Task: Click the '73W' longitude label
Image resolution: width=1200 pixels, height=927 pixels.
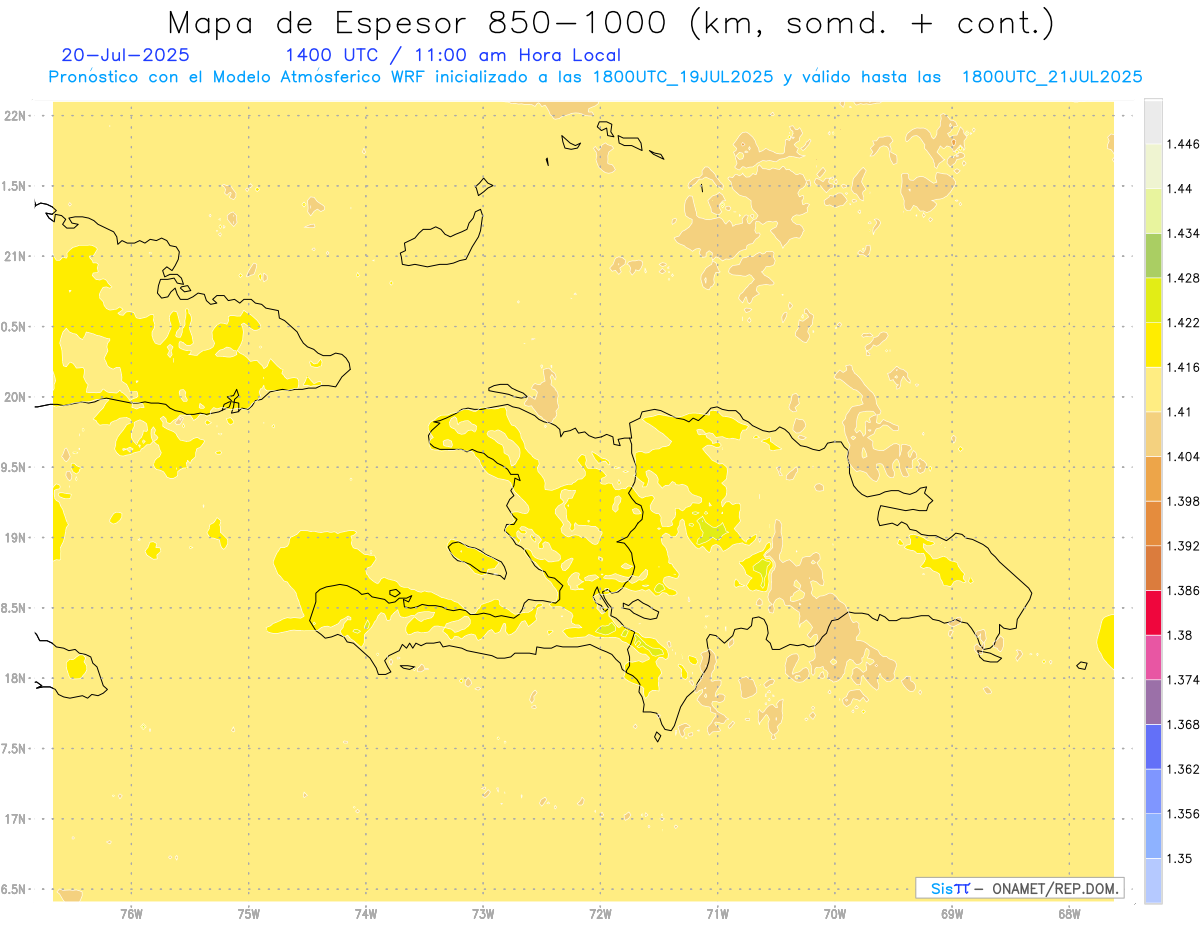Action: click(483, 913)
